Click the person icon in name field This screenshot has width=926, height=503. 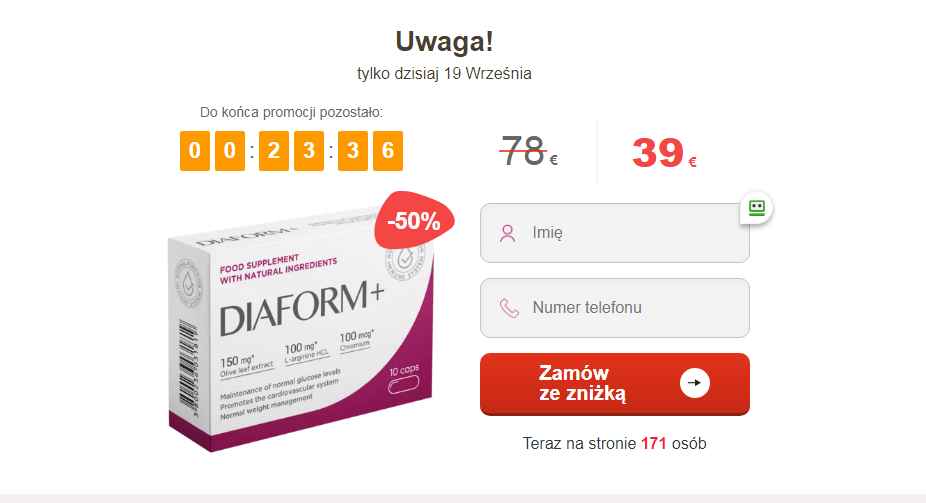(507, 233)
